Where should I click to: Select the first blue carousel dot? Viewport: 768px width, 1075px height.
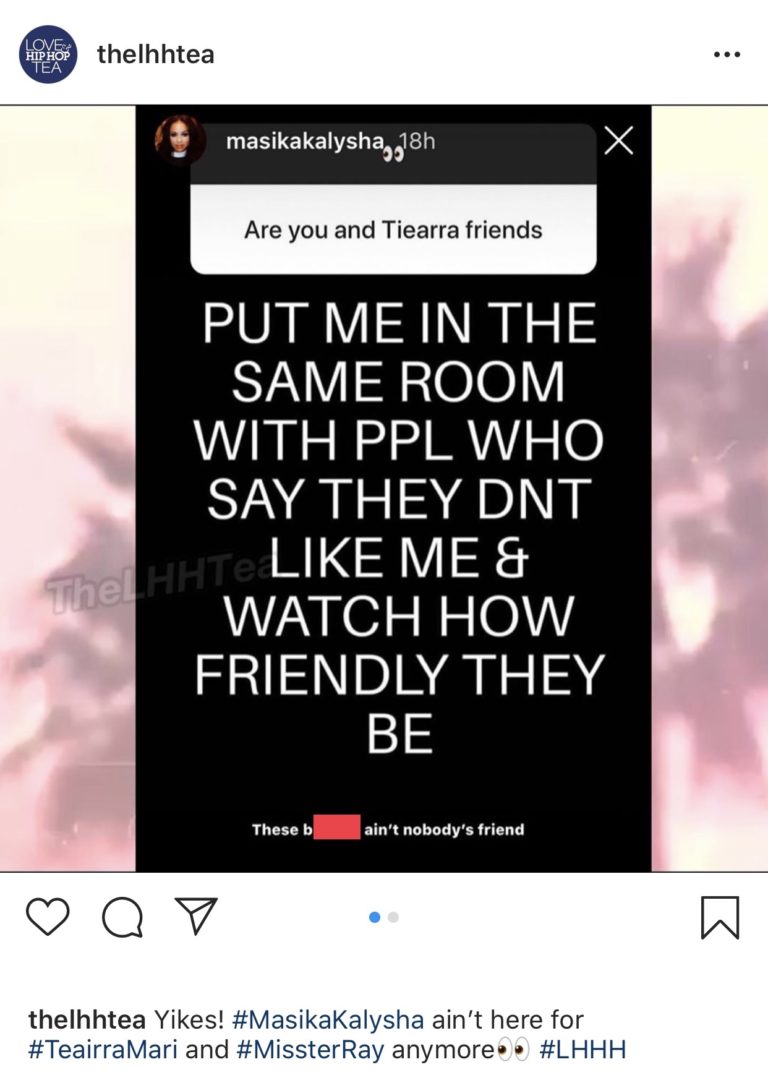[x=374, y=917]
